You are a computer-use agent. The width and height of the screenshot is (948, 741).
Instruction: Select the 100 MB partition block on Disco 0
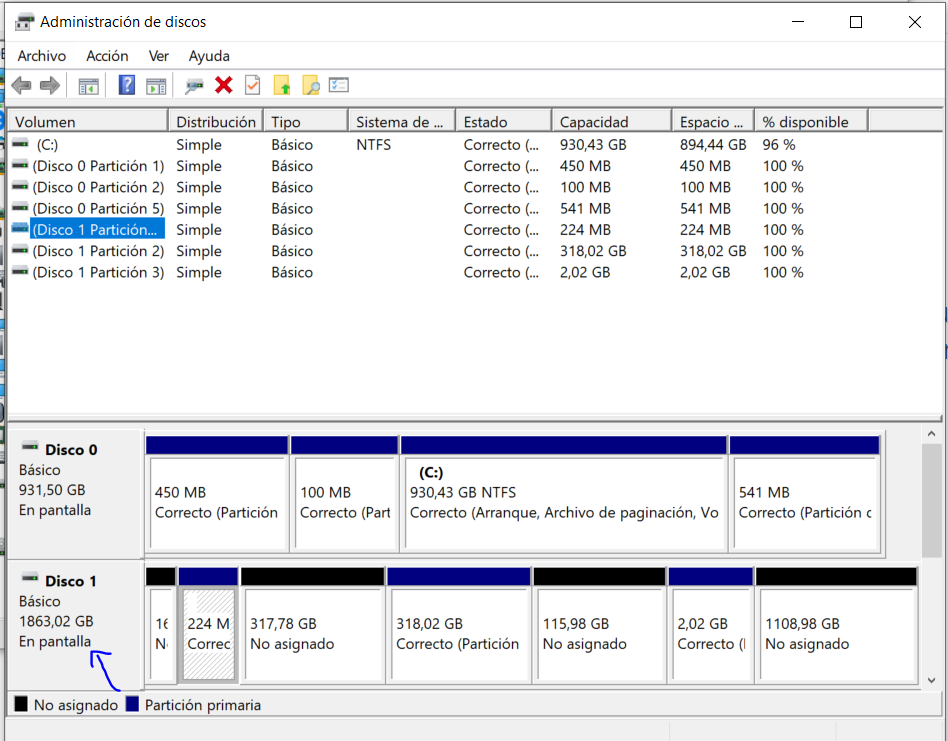344,493
